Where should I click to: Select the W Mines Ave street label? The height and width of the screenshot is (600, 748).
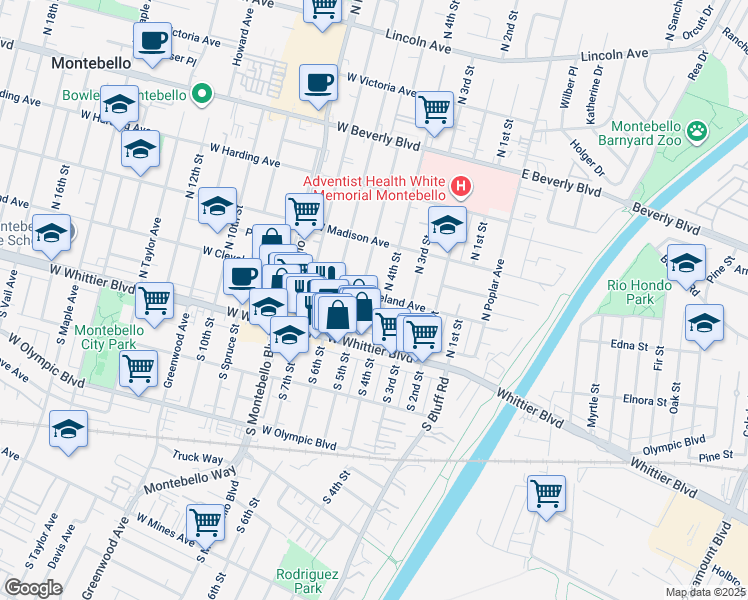coord(165,530)
